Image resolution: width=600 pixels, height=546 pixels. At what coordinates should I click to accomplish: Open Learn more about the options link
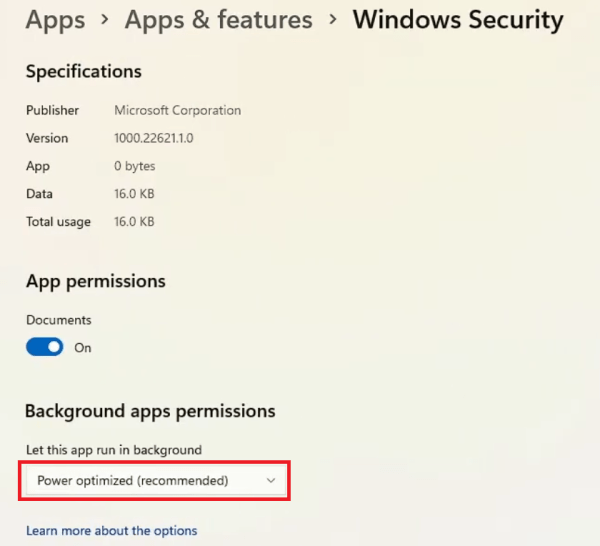pyautogui.click(x=112, y=531)
